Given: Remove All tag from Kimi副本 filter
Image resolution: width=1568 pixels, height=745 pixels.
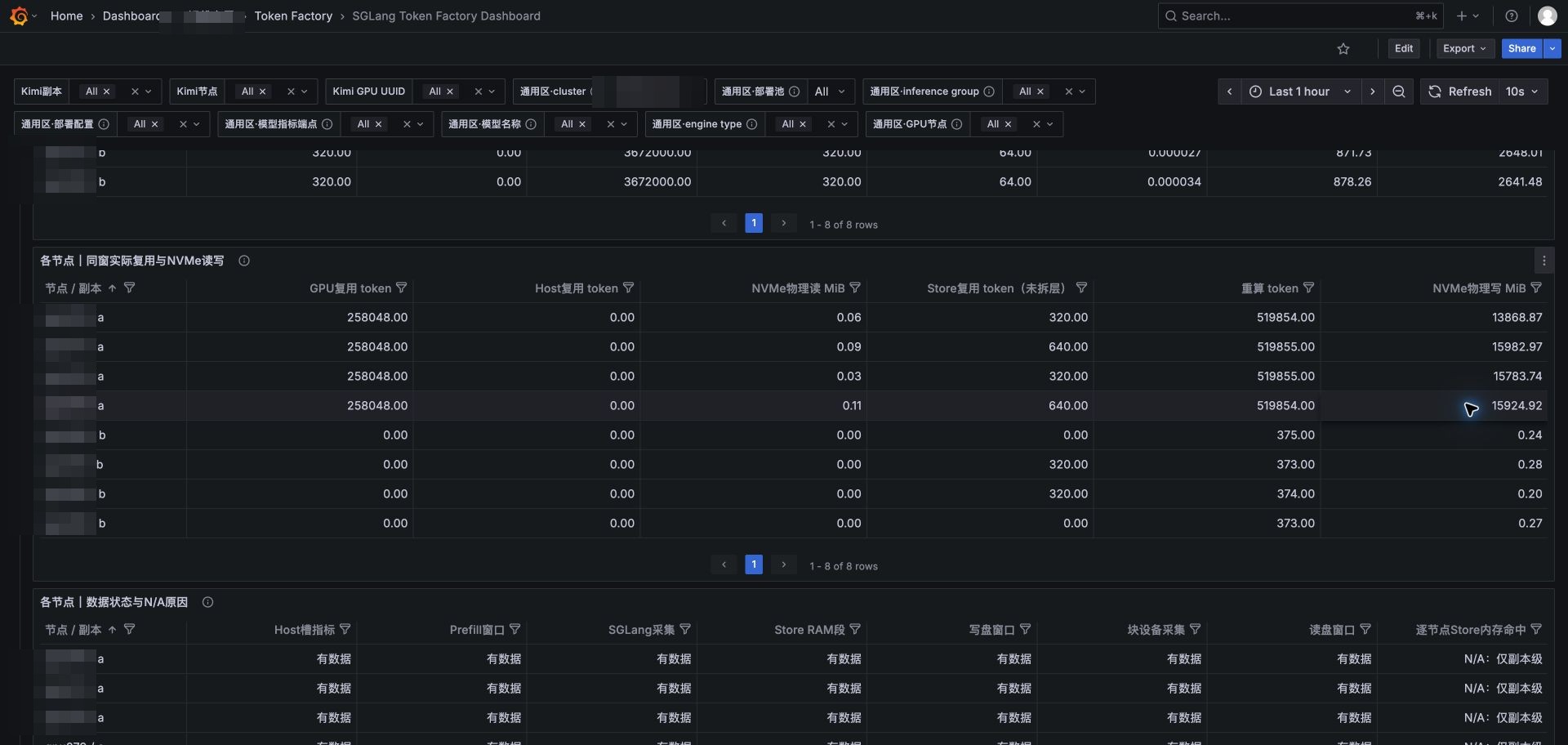Looking at the screenshot, I should tap(106, 91).
